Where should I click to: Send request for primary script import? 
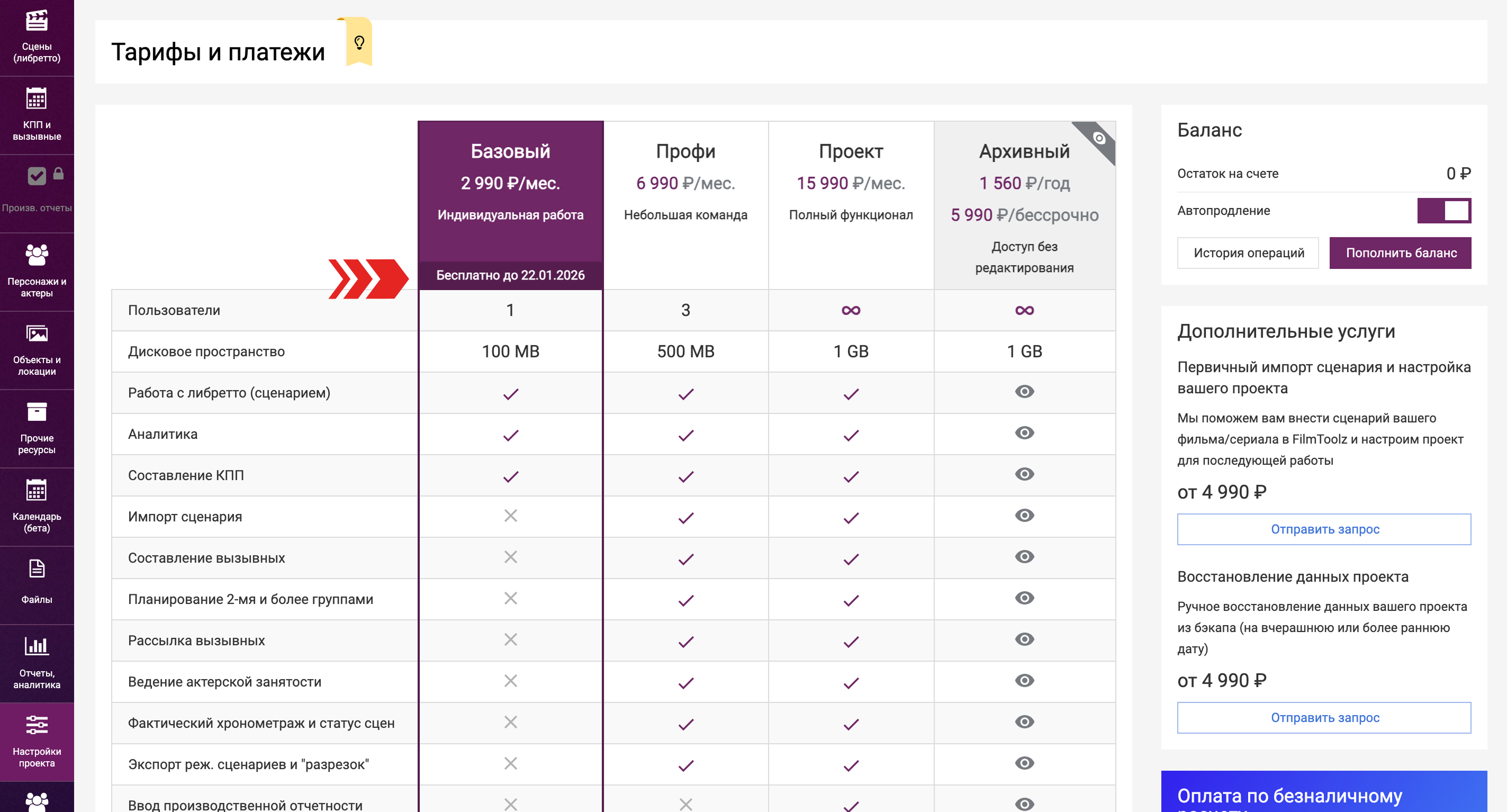point(1323,529)
